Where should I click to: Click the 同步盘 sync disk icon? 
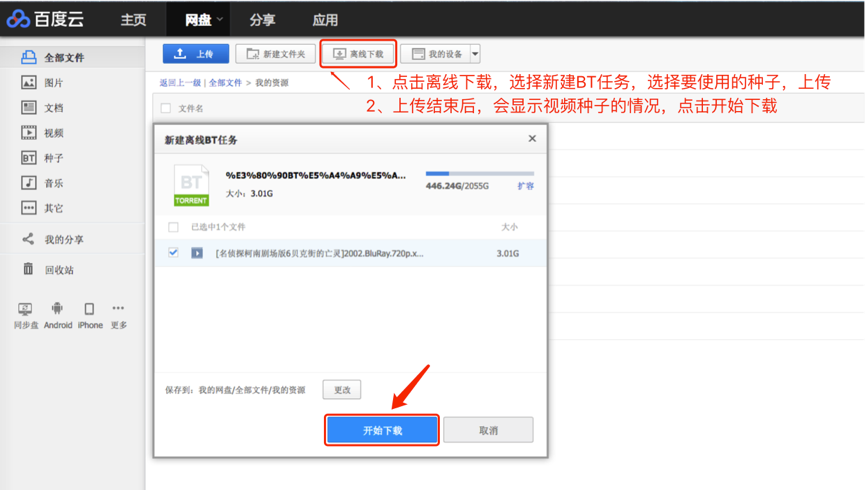tap(25, 308)
